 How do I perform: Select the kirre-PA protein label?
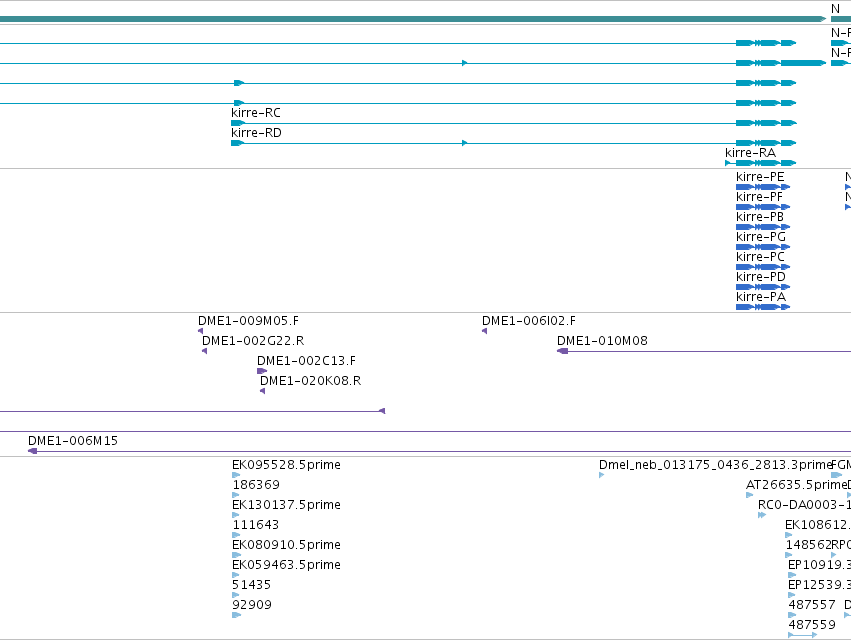point(760,297)
